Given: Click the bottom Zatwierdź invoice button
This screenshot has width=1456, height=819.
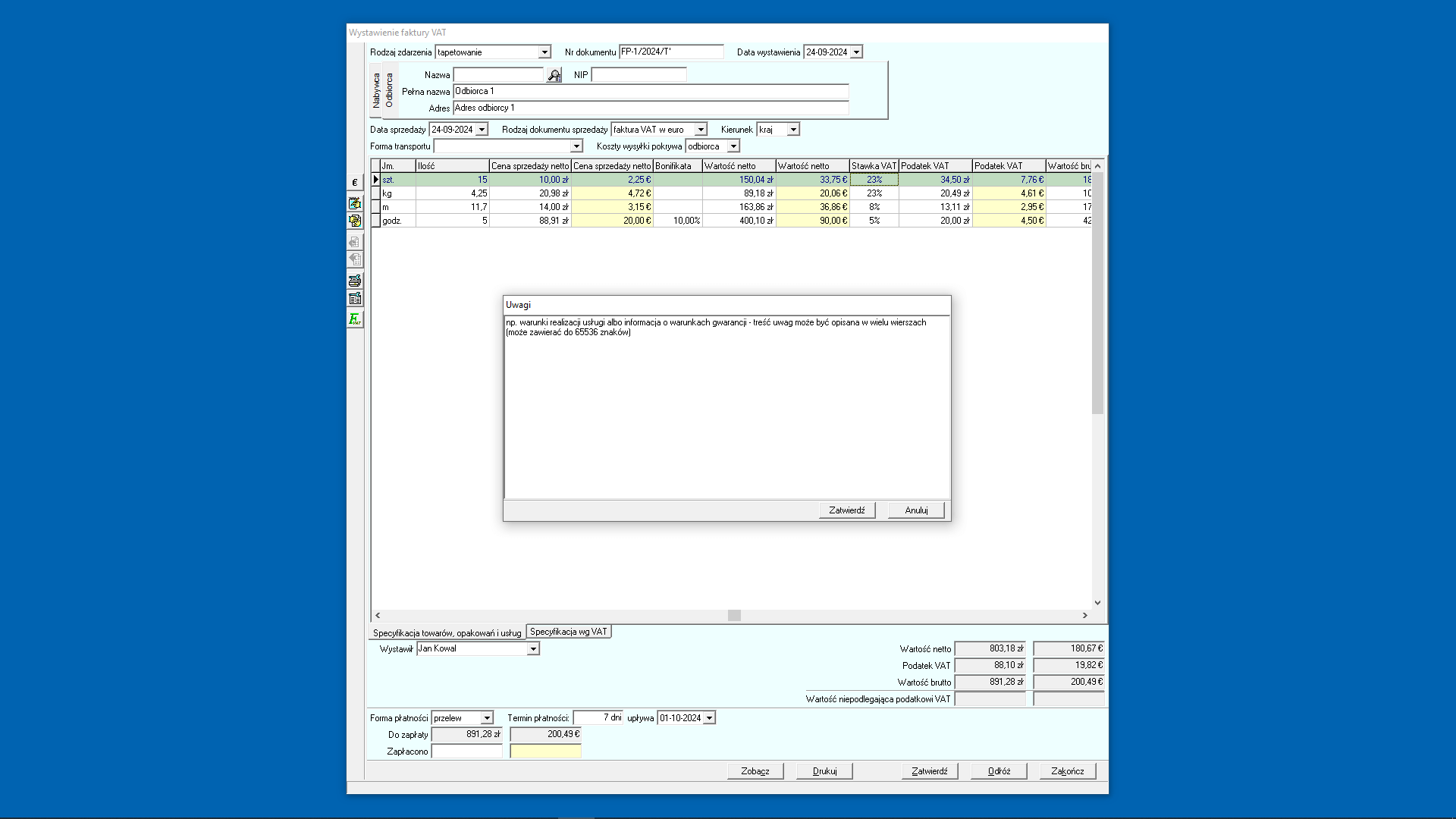Looking at the screenshot, I should [930, 771].
